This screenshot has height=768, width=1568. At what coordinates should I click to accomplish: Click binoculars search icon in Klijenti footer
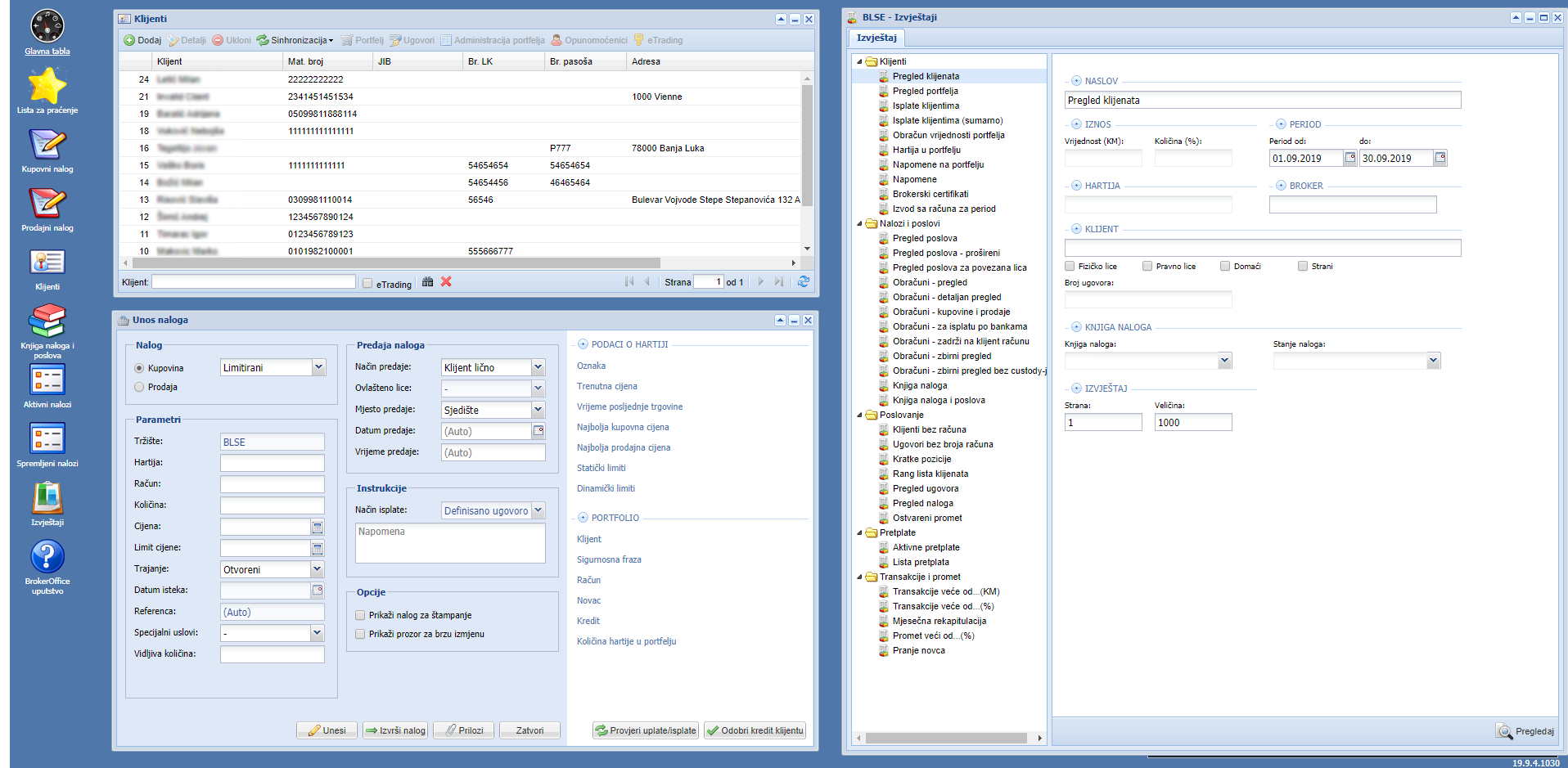[x=427, y=281]
